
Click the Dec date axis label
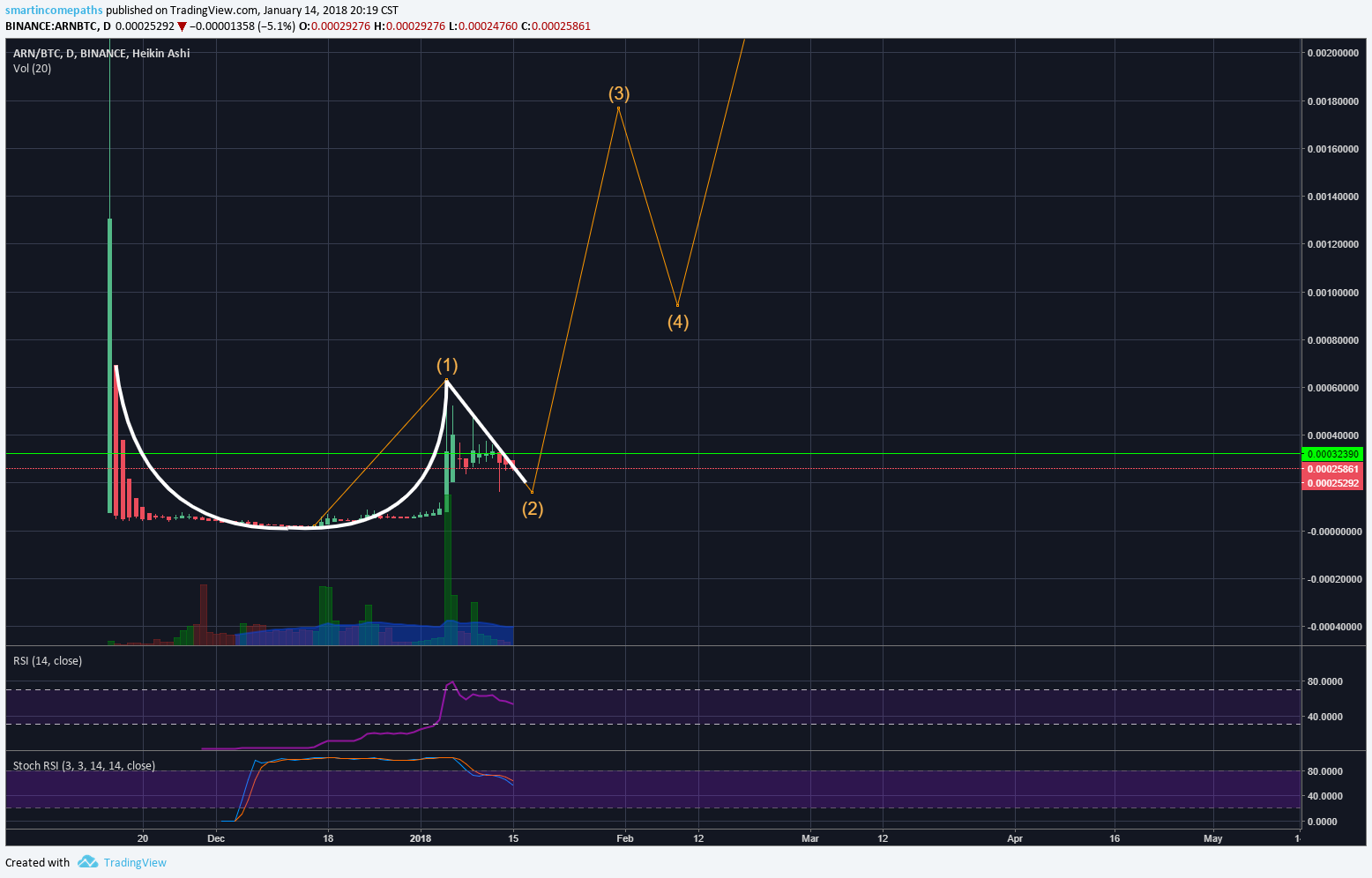coord(216,838)
